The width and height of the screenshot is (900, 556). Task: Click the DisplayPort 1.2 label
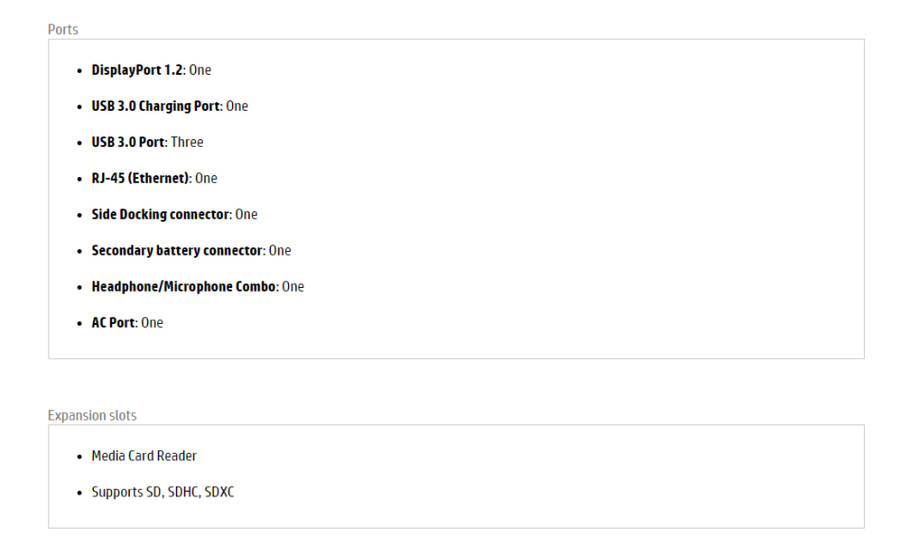pyautogui.click(x=137, y=70)
